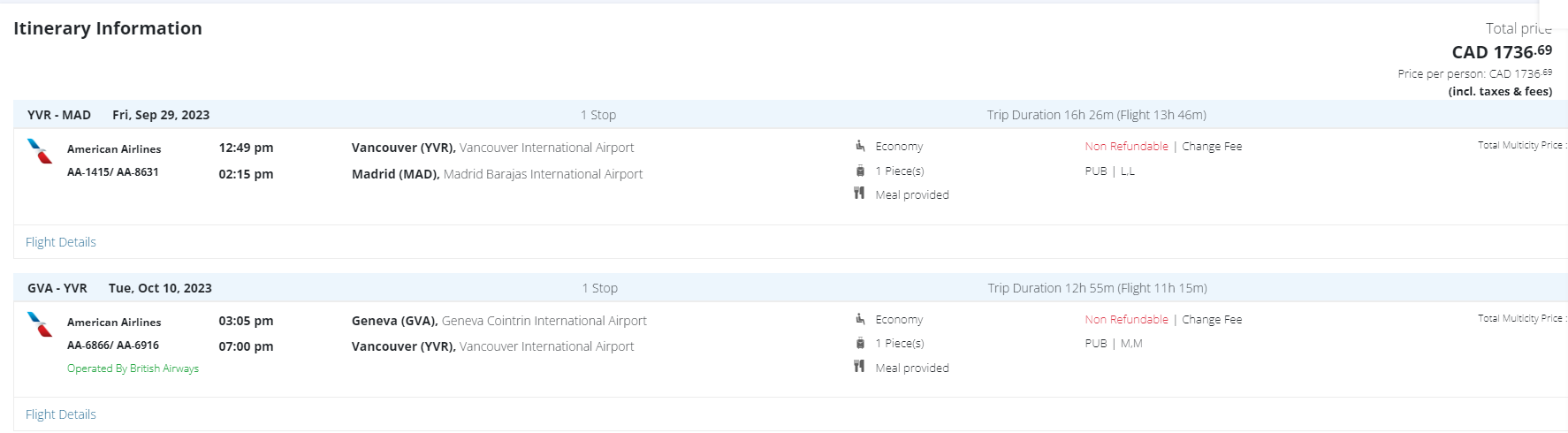Open Flight Details for YVR - MAD
This screenshot has width=1568, height=433.
61,242
